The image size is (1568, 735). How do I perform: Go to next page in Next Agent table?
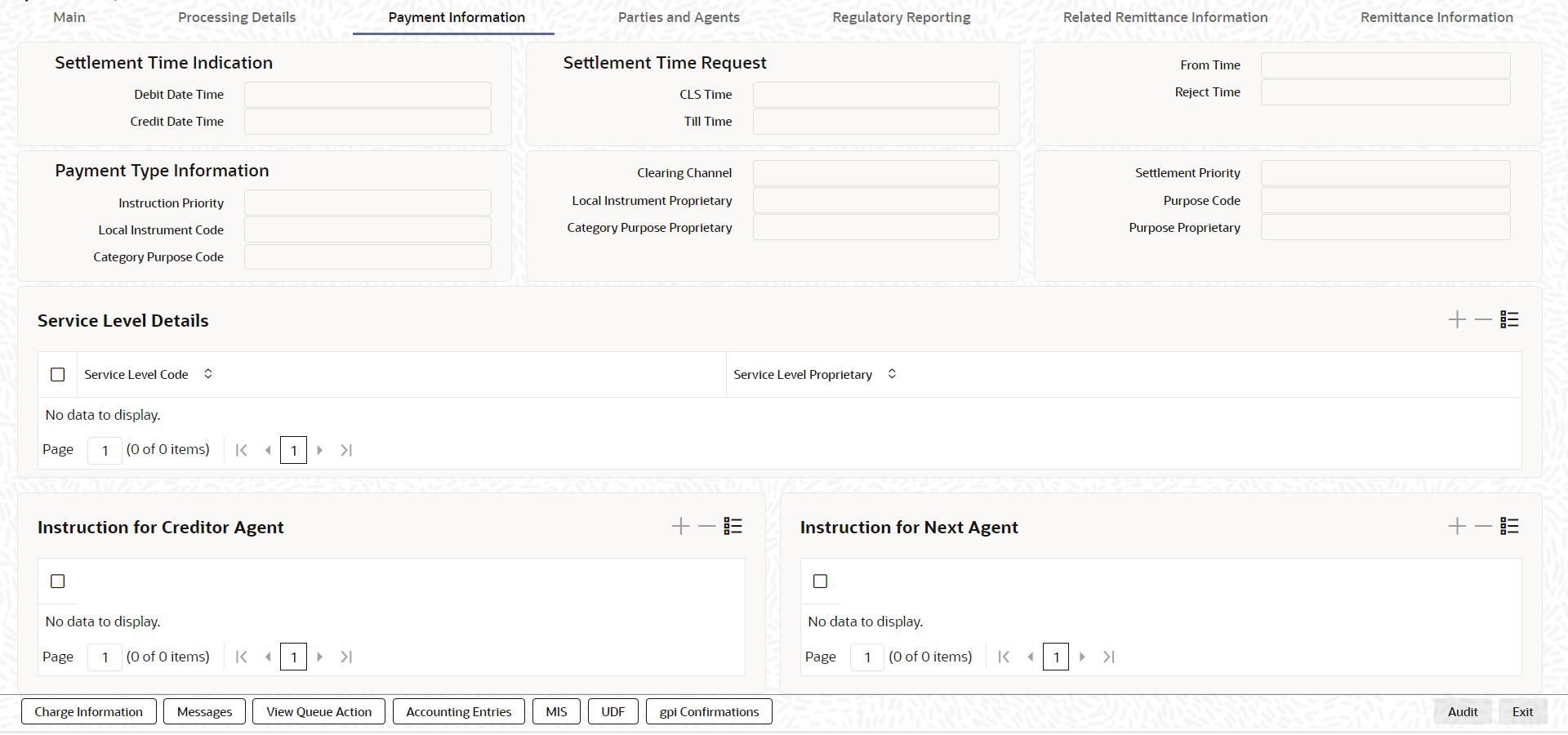click(x=1082, y=657)
